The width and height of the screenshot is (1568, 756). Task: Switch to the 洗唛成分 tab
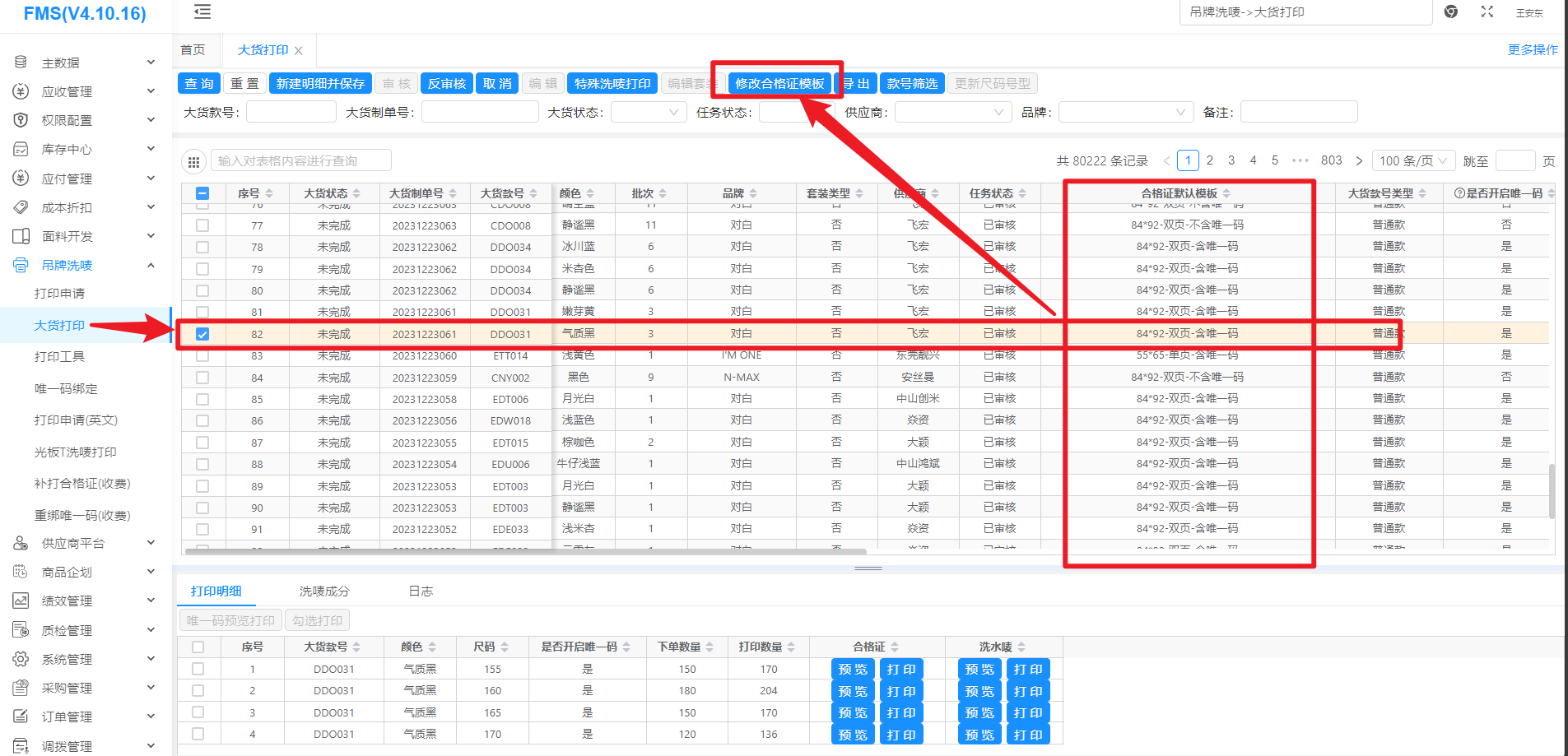point(324,591)
